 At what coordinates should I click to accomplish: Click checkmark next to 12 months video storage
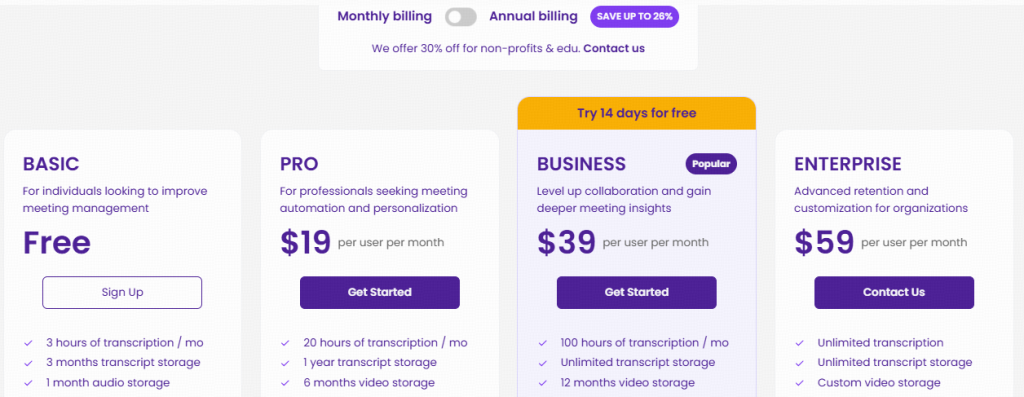pyautogui.click(x=543, y=383)
